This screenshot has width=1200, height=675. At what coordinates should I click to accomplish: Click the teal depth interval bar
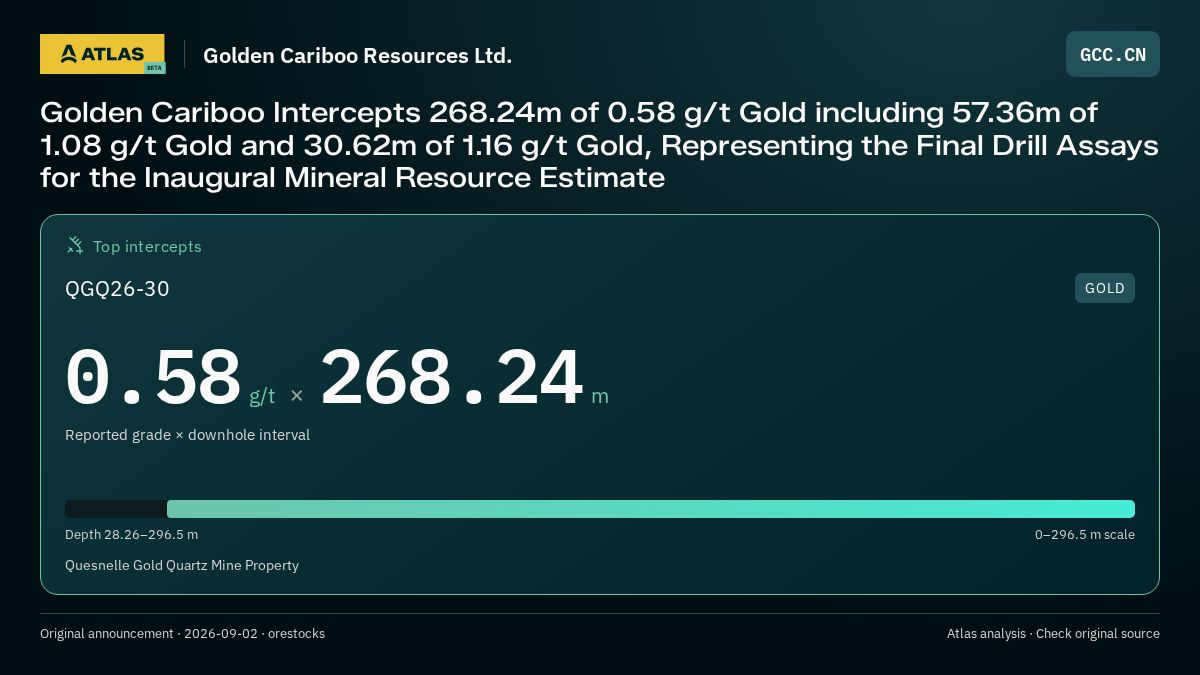pyautogui.click(x=651, y=509)
